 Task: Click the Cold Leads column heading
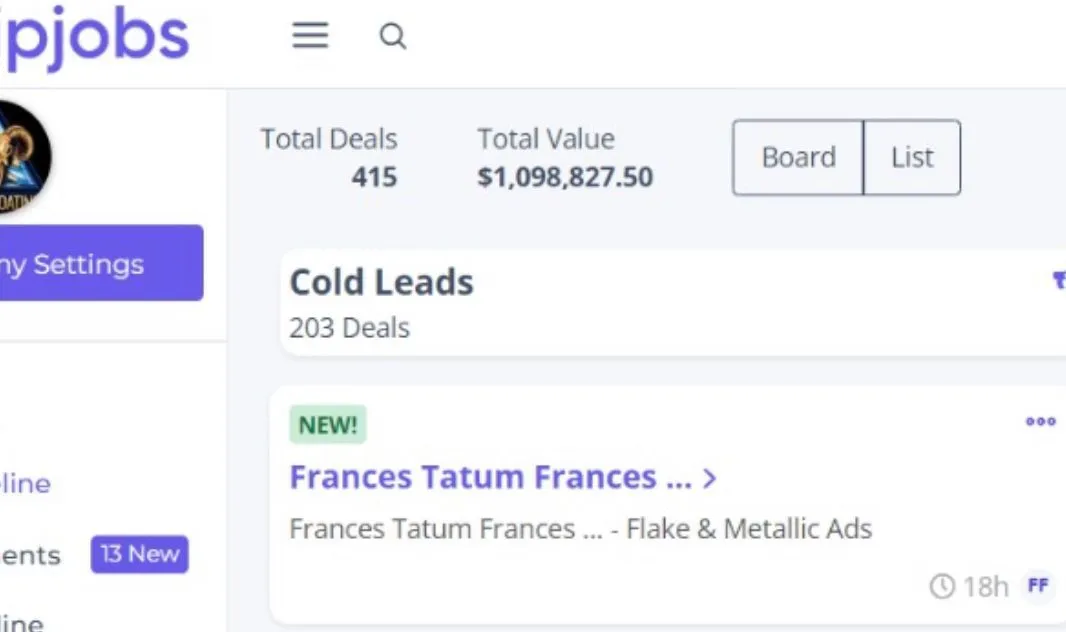(x=381, y=283)
